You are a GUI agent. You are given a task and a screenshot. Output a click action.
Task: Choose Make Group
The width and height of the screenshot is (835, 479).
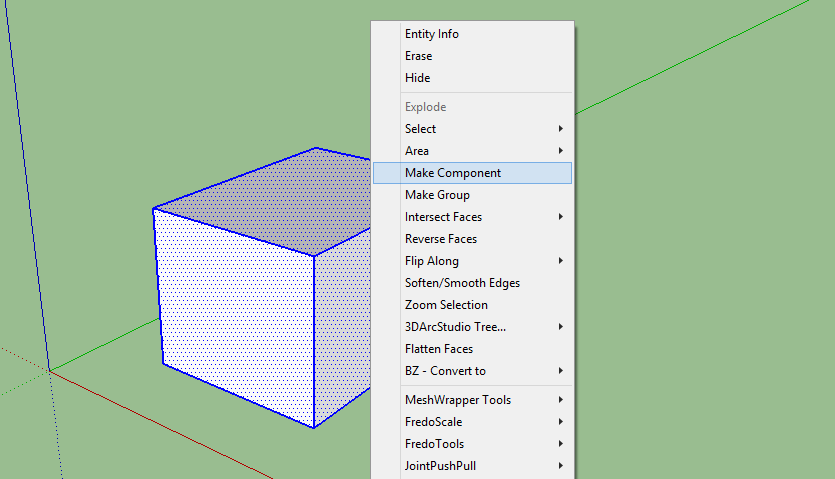pyautogui.click(x=472, y=195)
